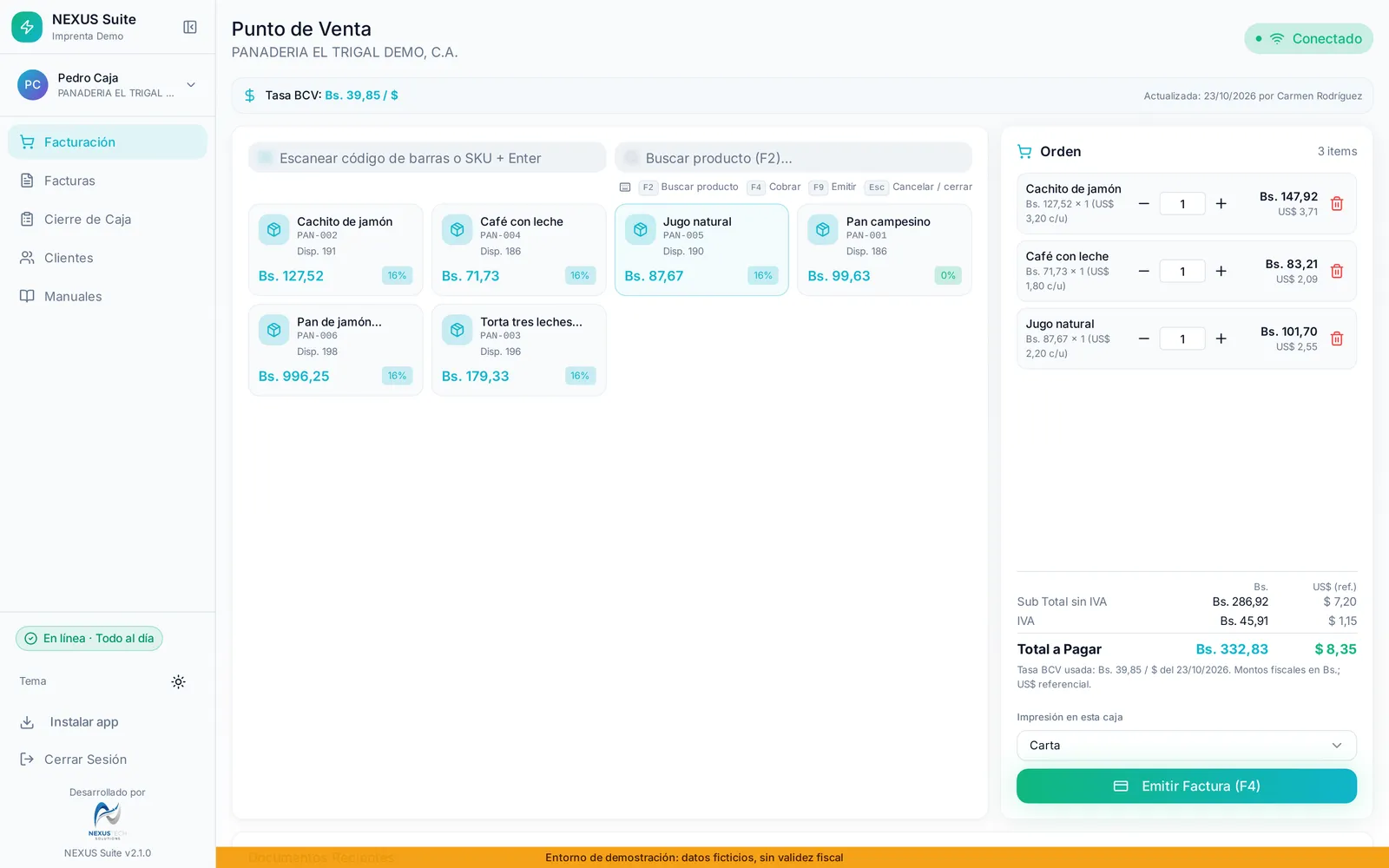This screenshot has width=1389, height=868.
Task: Click the 0% tag on Pan campesino card
Action: tap(948, 275)
